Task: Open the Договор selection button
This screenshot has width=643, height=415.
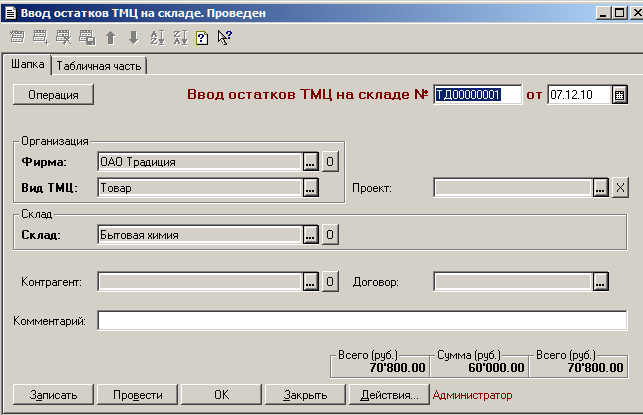Action: [x=600, y=282]
